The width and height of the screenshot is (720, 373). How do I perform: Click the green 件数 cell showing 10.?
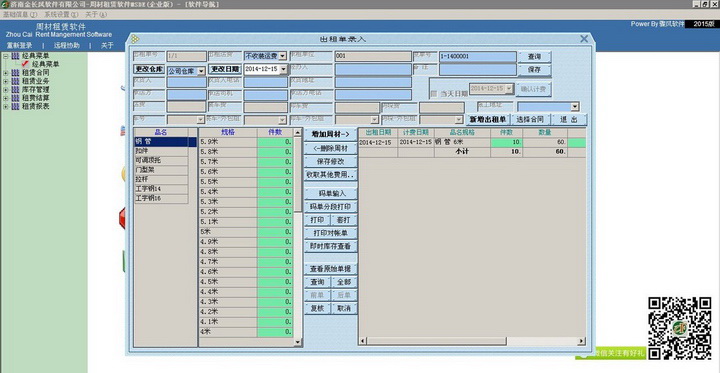(506, 142)
